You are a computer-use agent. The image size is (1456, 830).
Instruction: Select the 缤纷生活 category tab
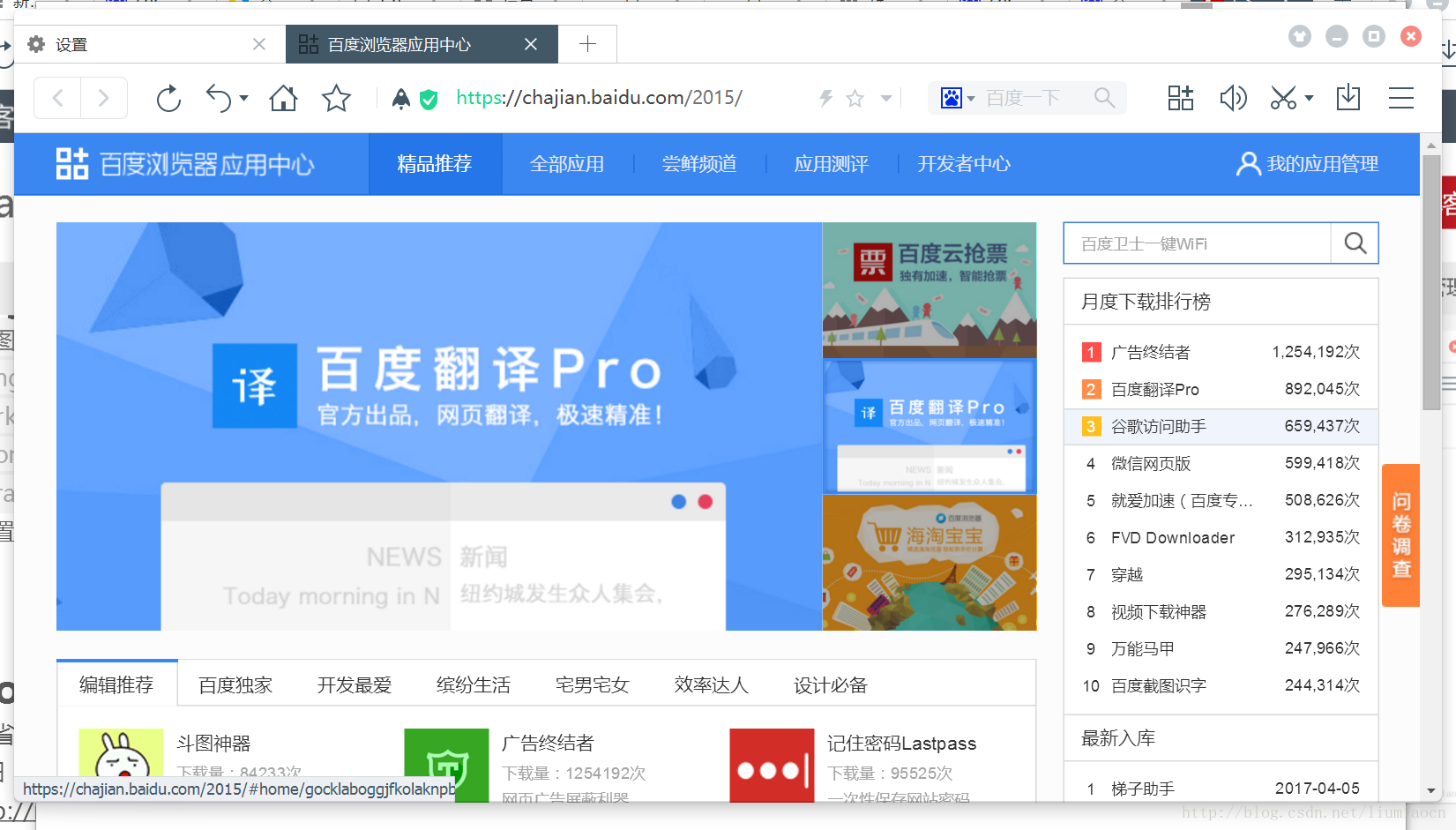(x=474, y=685)
